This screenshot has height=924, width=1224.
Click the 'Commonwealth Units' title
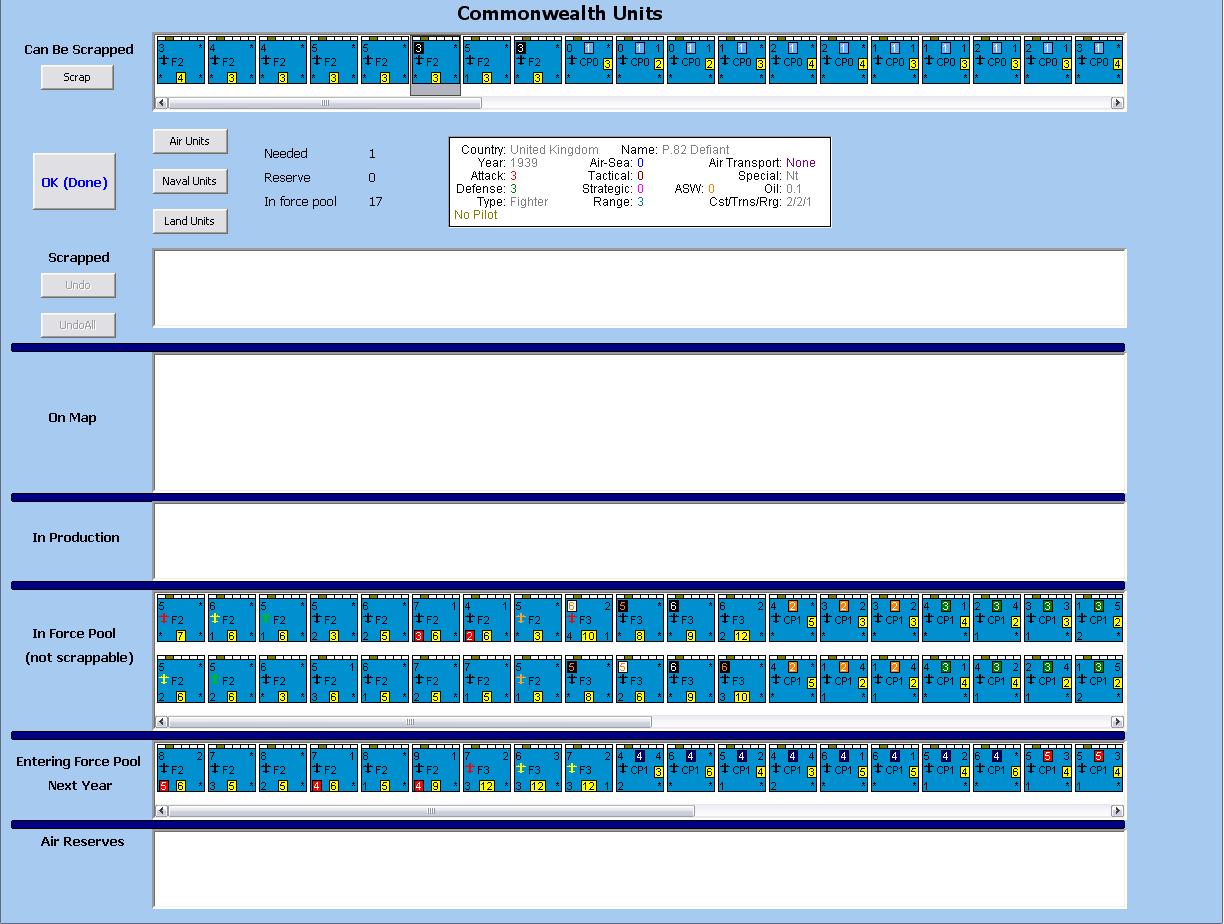560,14
